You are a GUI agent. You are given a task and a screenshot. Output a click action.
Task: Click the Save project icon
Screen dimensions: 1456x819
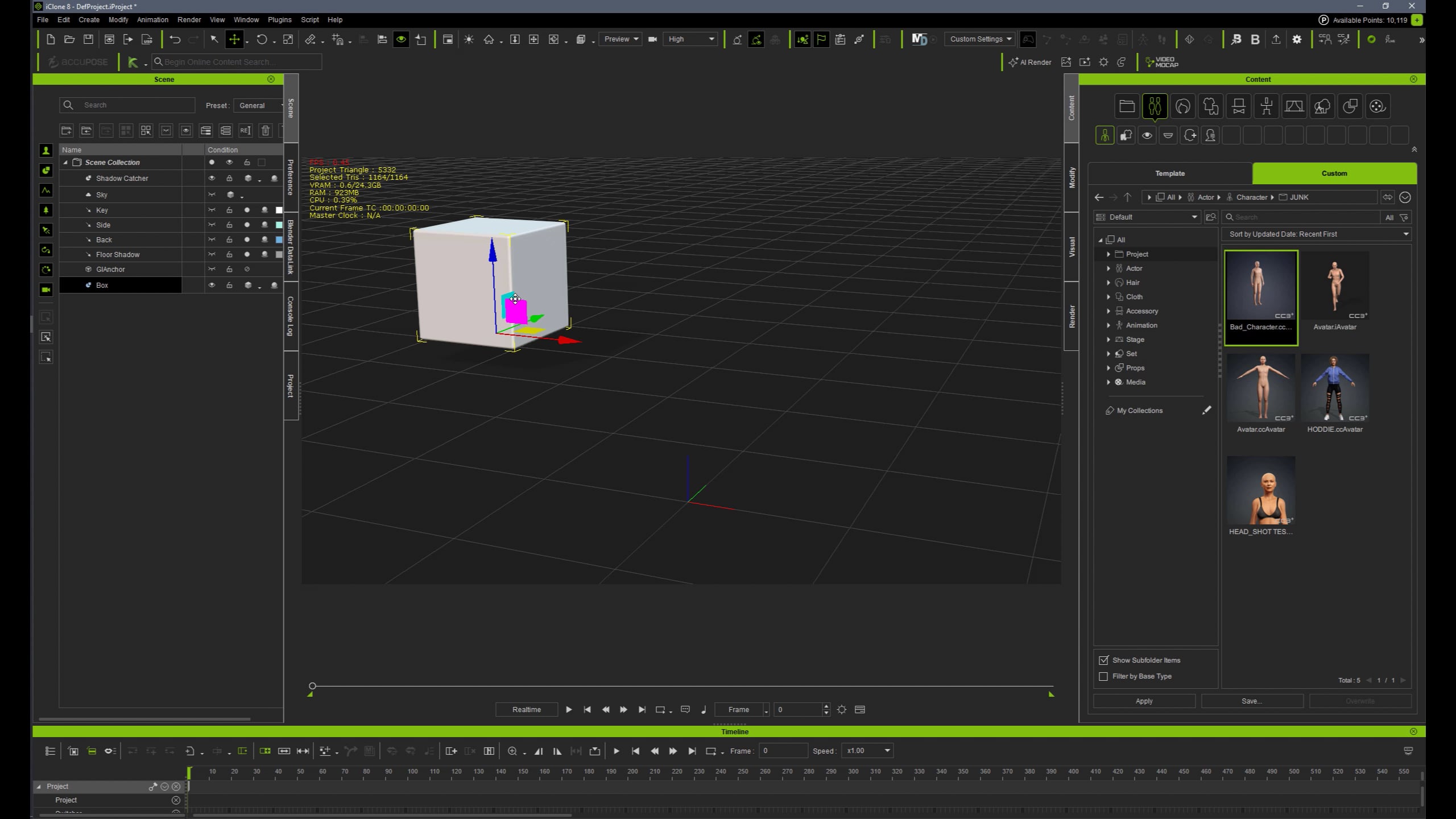(x=88, y=39)
